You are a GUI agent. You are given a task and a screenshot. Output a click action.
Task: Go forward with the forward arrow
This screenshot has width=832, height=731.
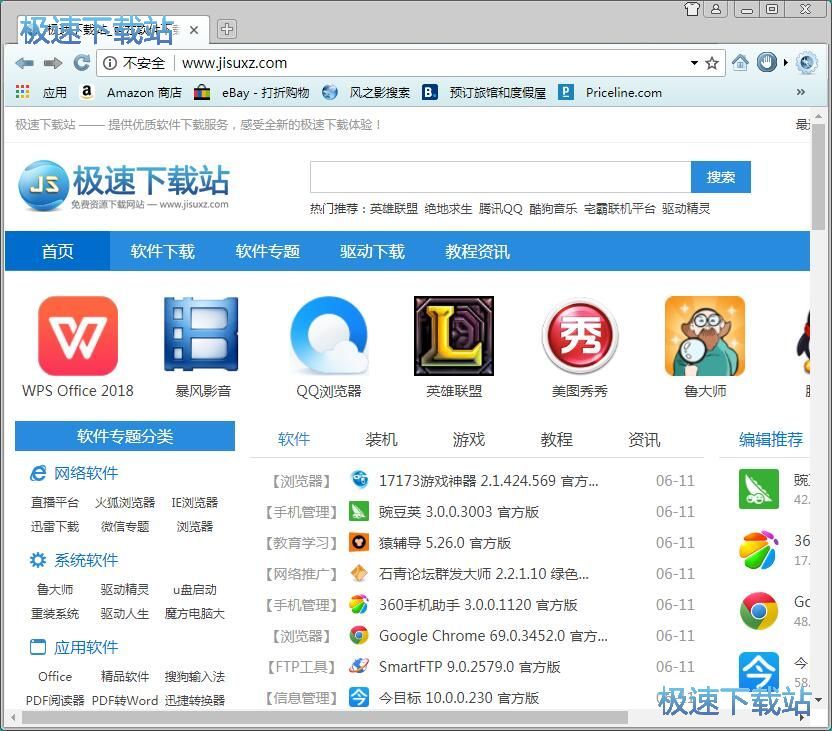coord(53,63)
